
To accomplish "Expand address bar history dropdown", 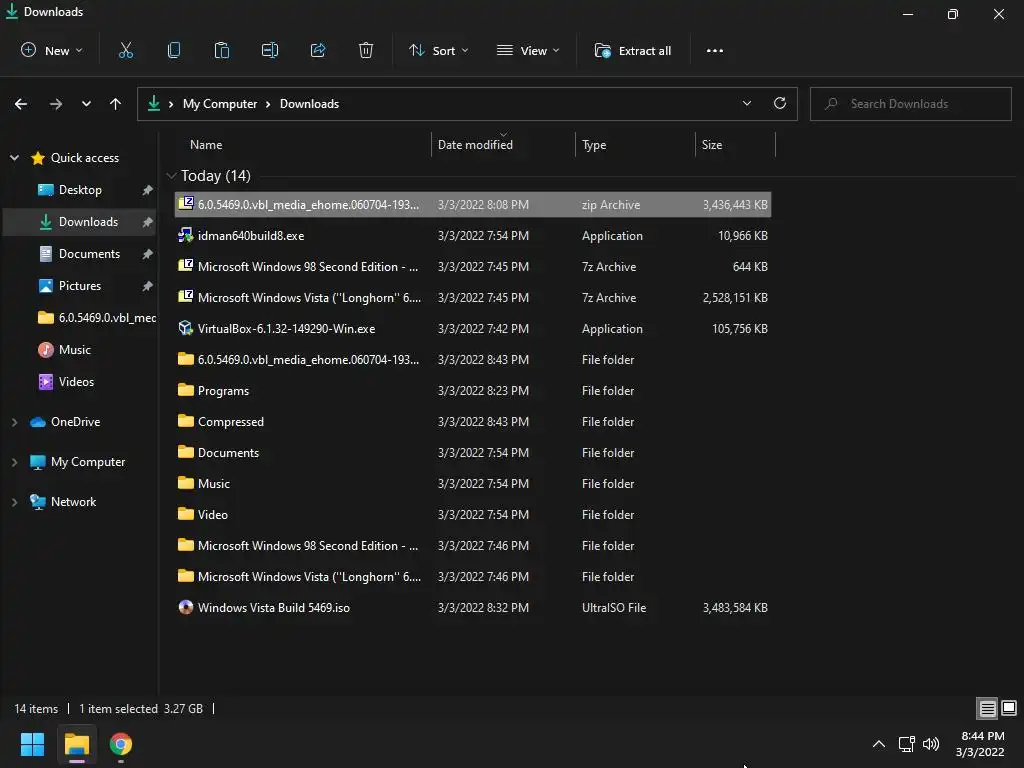I will pos(746,103).
